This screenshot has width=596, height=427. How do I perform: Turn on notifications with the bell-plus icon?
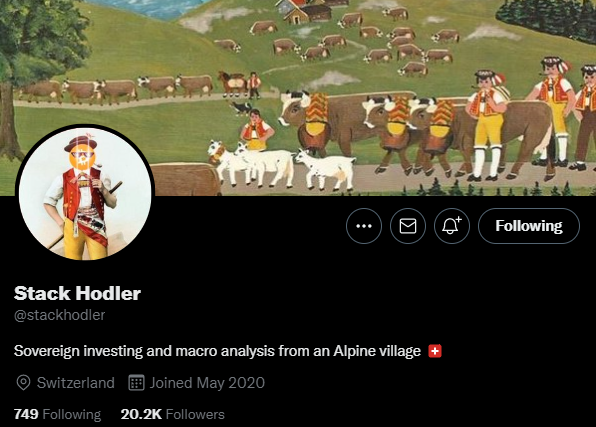tap(452, 226)
